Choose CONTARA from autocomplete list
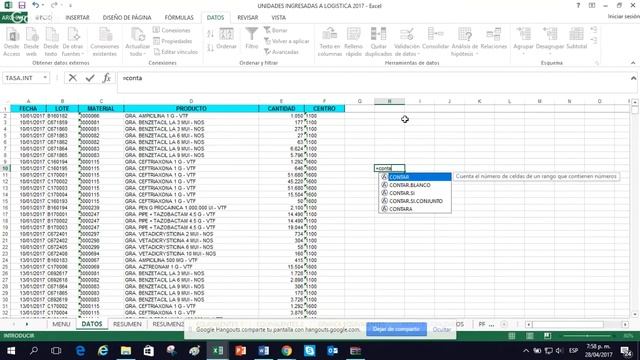This screenshot has height=360, width=640. pos(415,209)
